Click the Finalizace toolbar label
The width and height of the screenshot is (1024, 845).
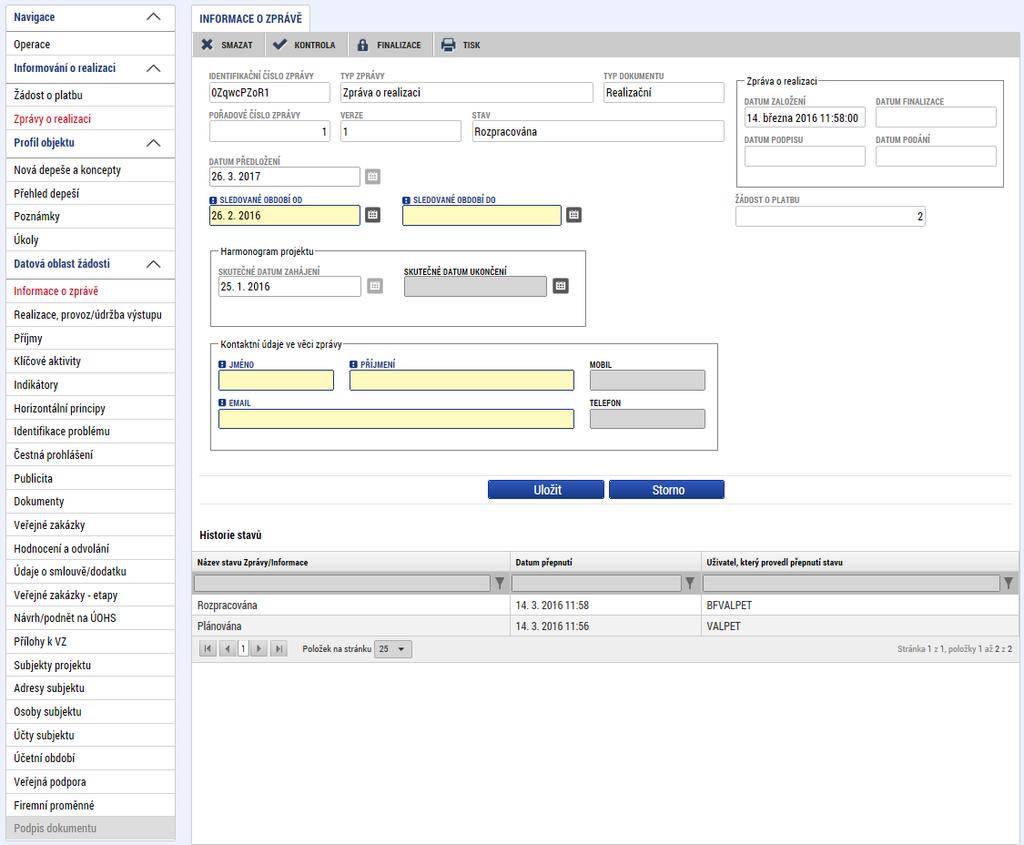(399, 45)
